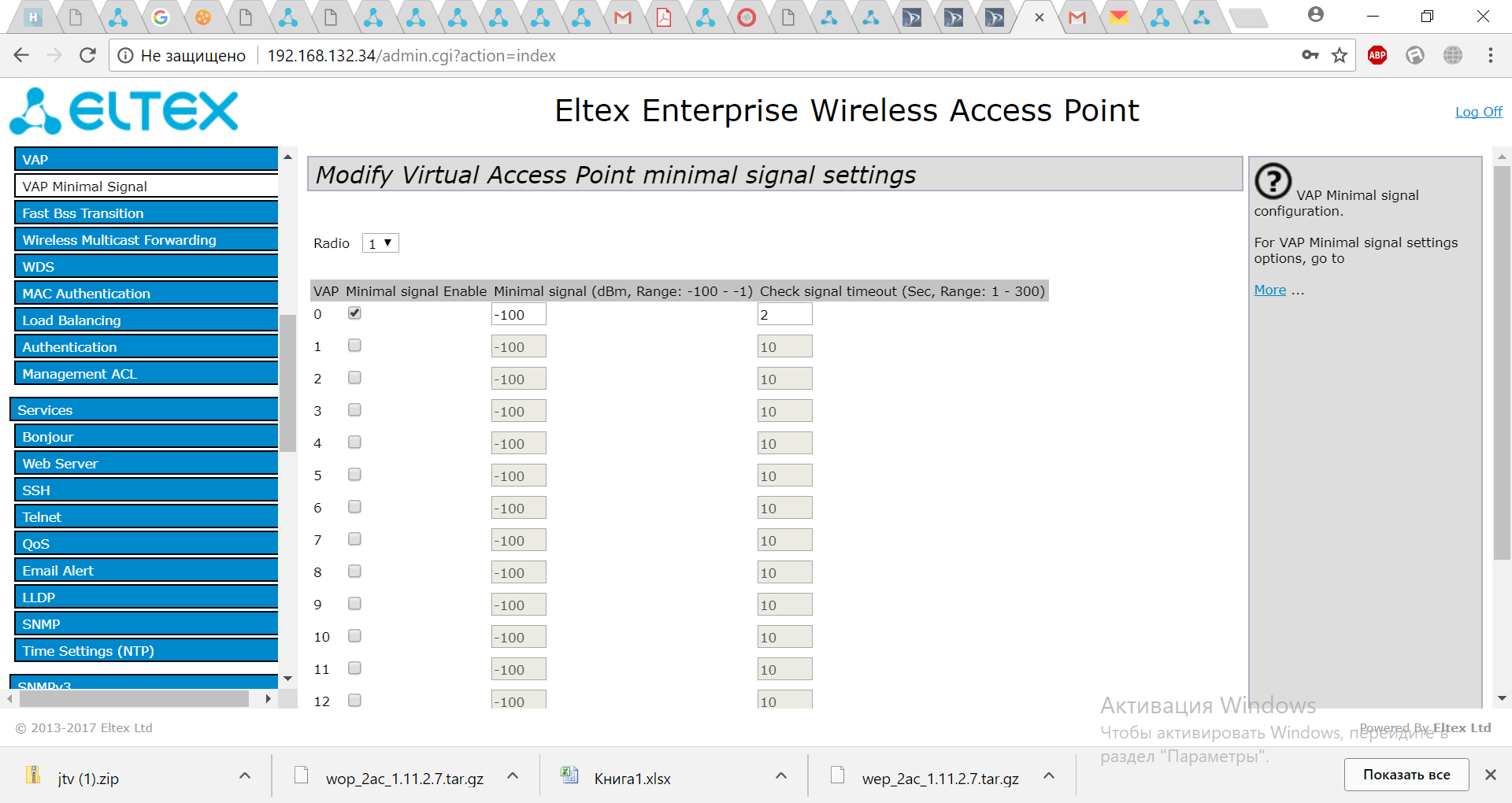Enable minimal signal for VAP 3
Image resolution: width=1512 pixels, height=803 pixels.
(354, 410)
